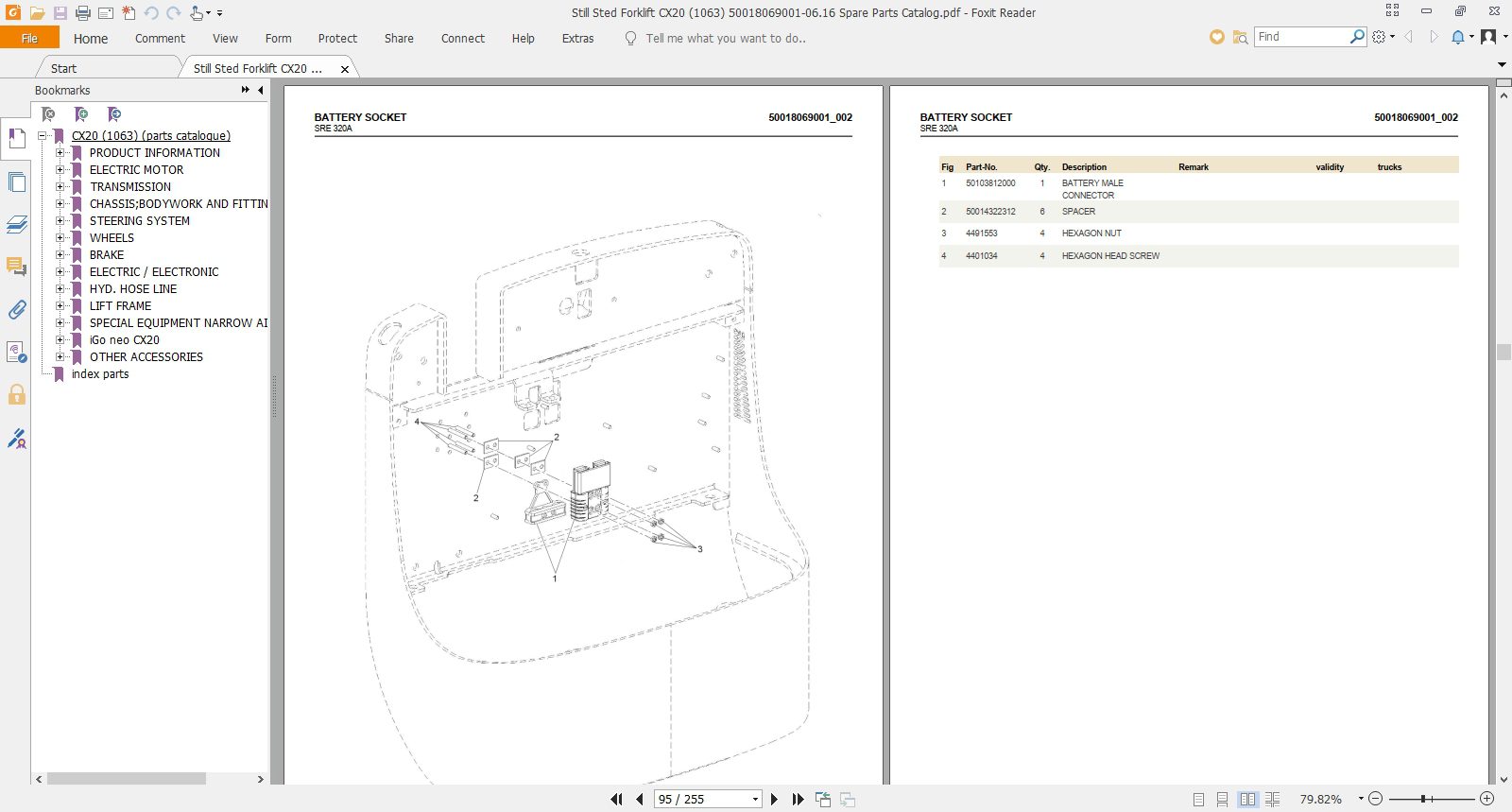Close the Still Sted Forklift CX20 tab
Screen dimensions: 1512x812
click(x=345, y=69)
